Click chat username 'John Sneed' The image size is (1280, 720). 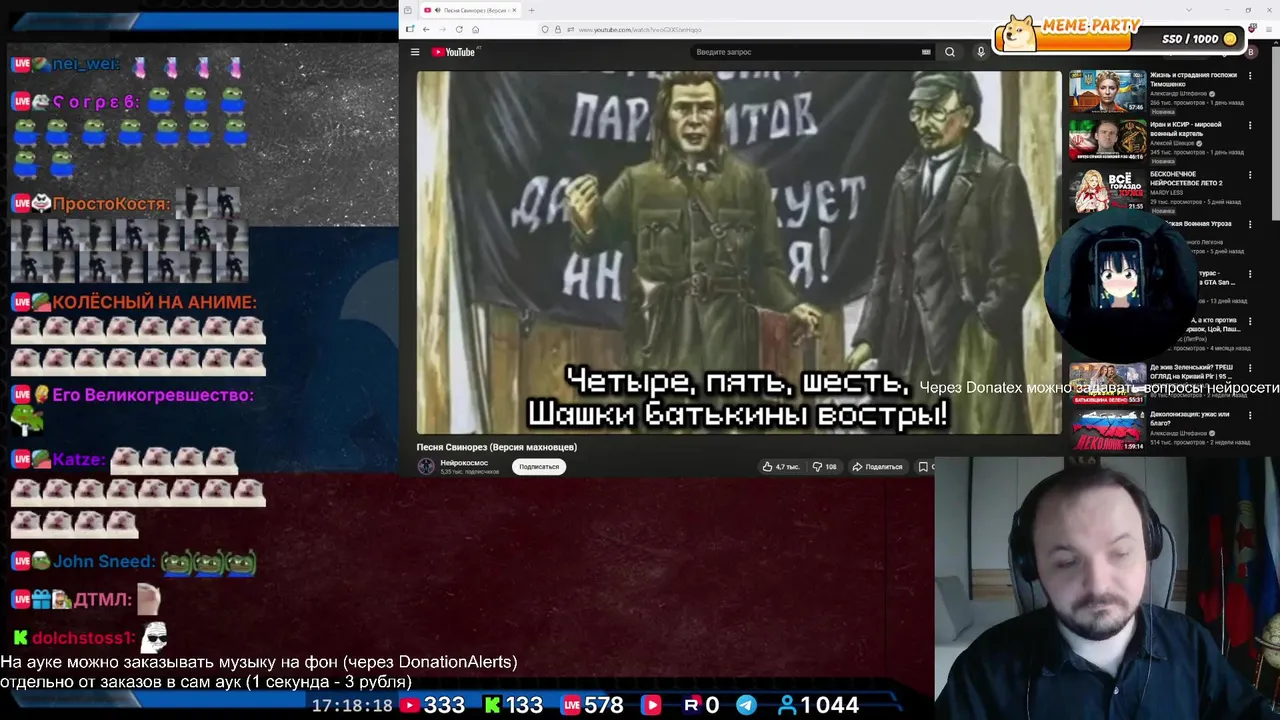(104, 562)
